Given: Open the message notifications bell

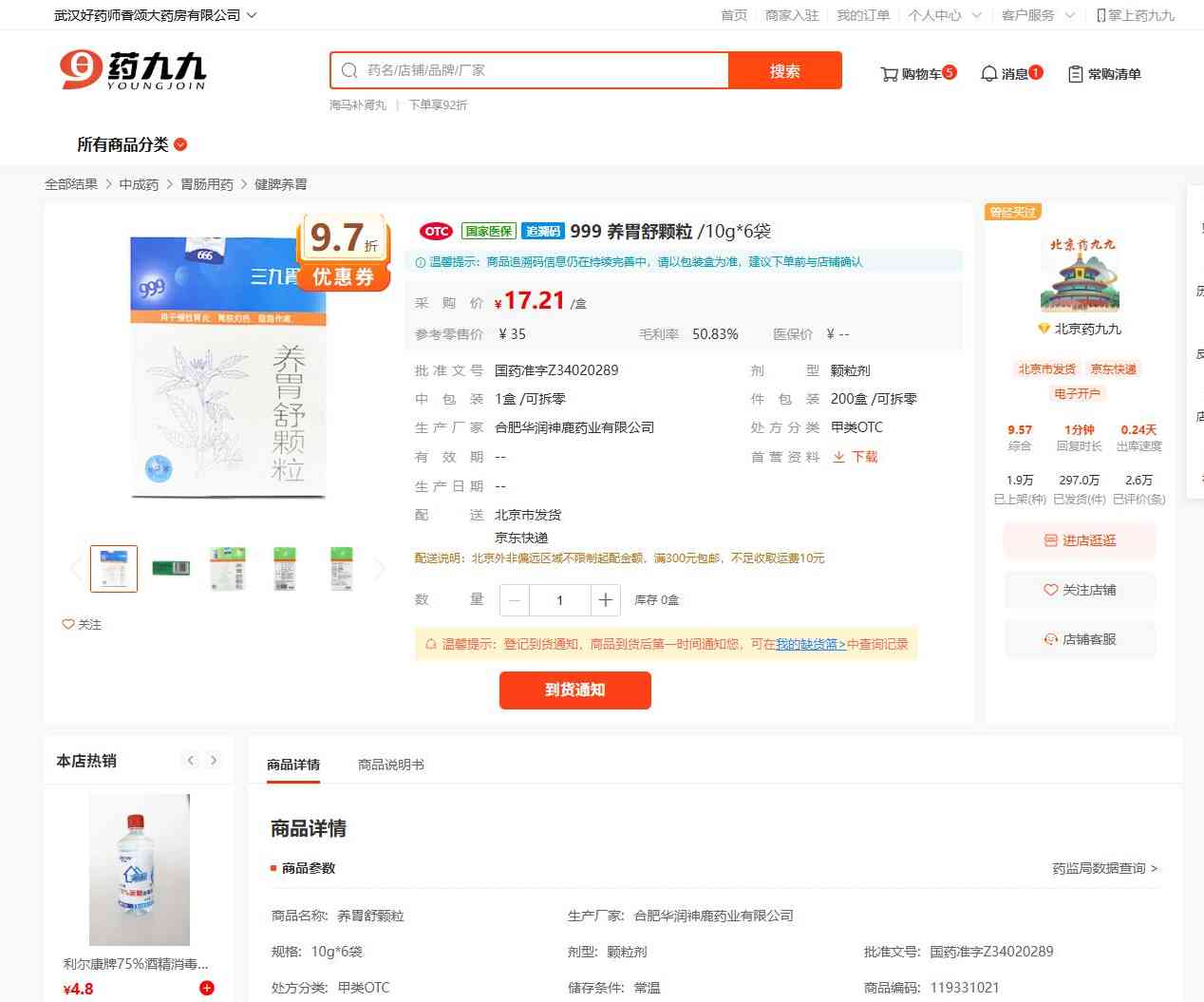Looking at the screenshot, I should 988,74.
